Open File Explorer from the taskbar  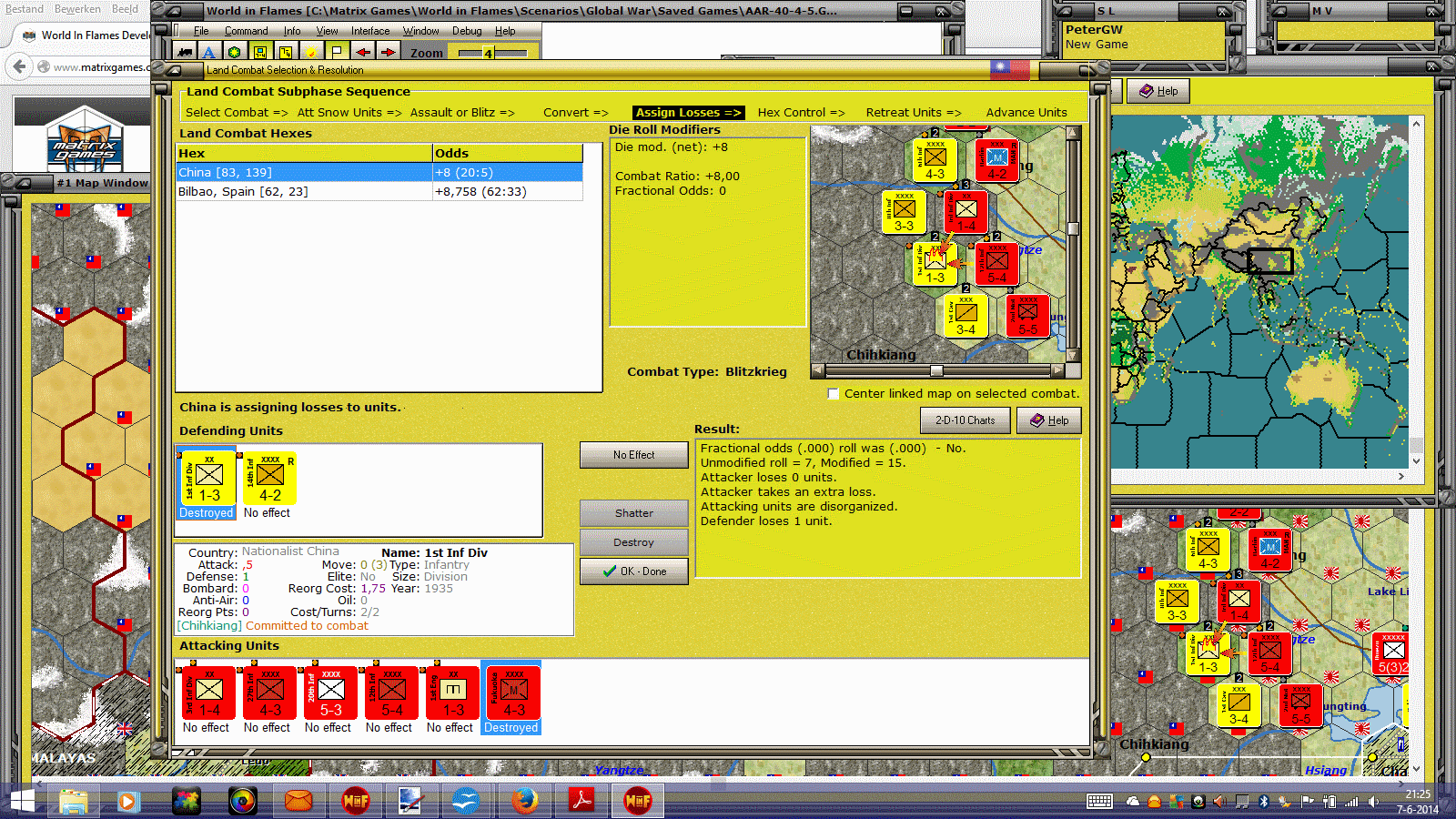click(x=74, y=802)
